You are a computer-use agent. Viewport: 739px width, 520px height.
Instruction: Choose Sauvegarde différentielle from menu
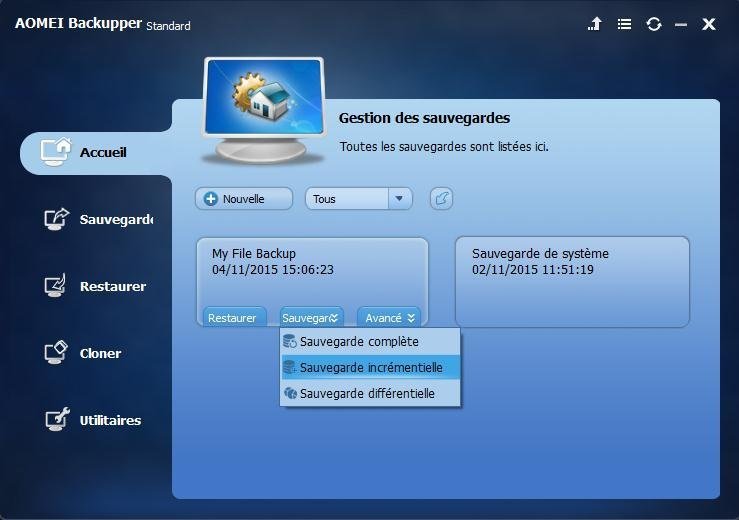point(370,394)
